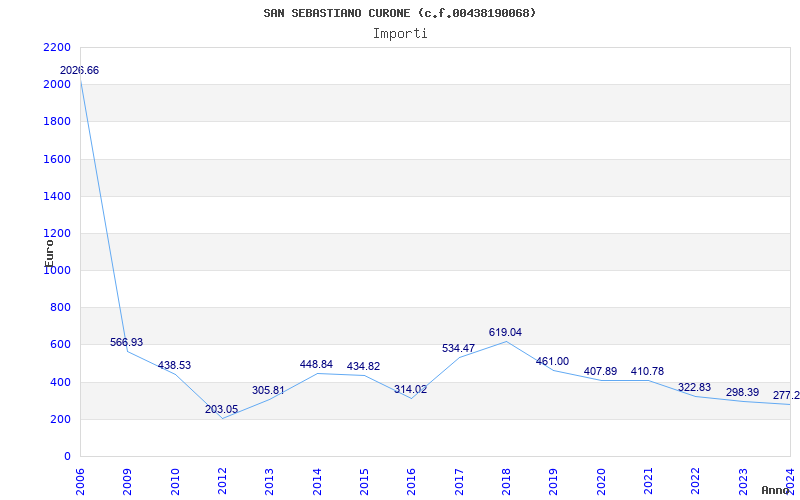The height and width of the screenshot is (500, 800).
Task: Select the 448.84 value label
Action: [x=316, y=364]
